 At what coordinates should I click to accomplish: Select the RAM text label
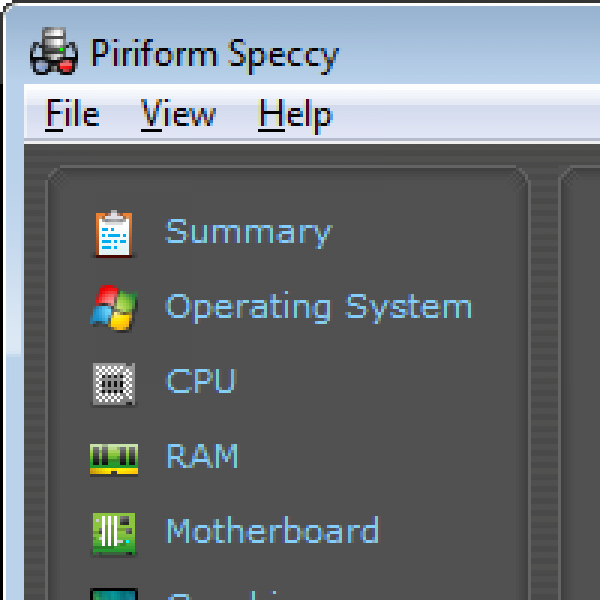[202, 457]
